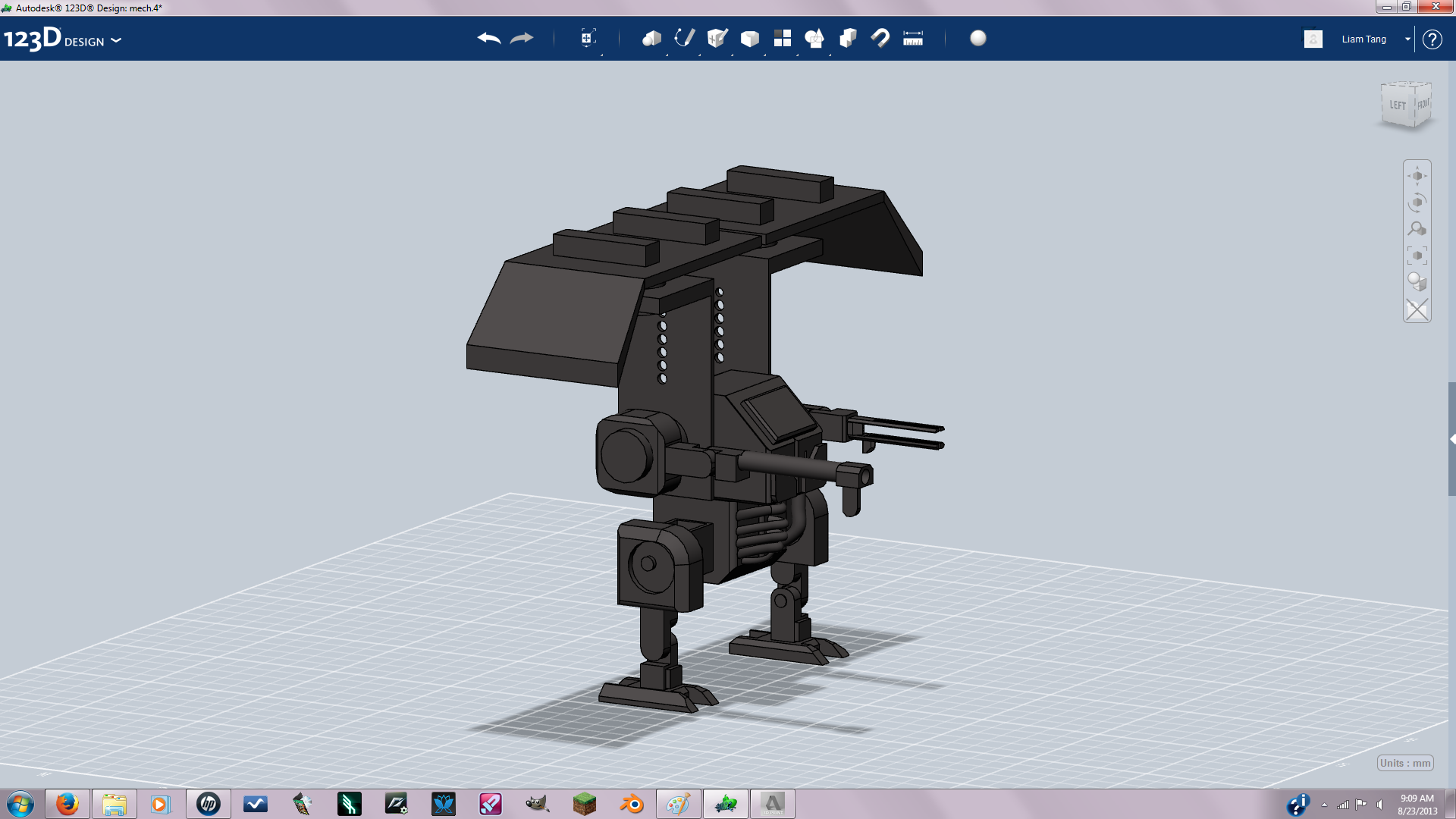This screenshot has height=819, width=1456.
Task: Launch Blender from the taskbar
Action: (632, 804)
